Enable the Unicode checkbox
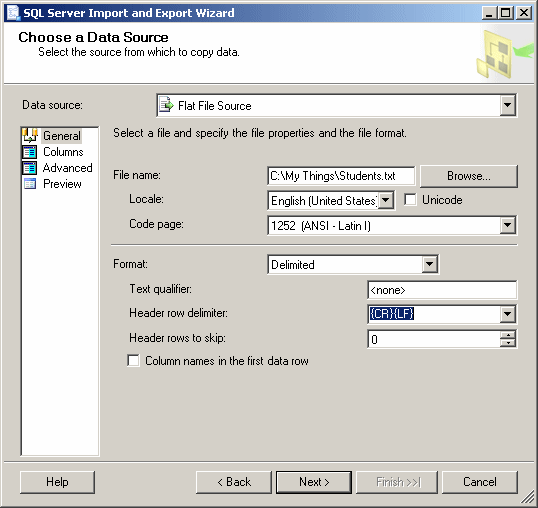The width and height of the screenshot is (538, 508). (410, 200)
